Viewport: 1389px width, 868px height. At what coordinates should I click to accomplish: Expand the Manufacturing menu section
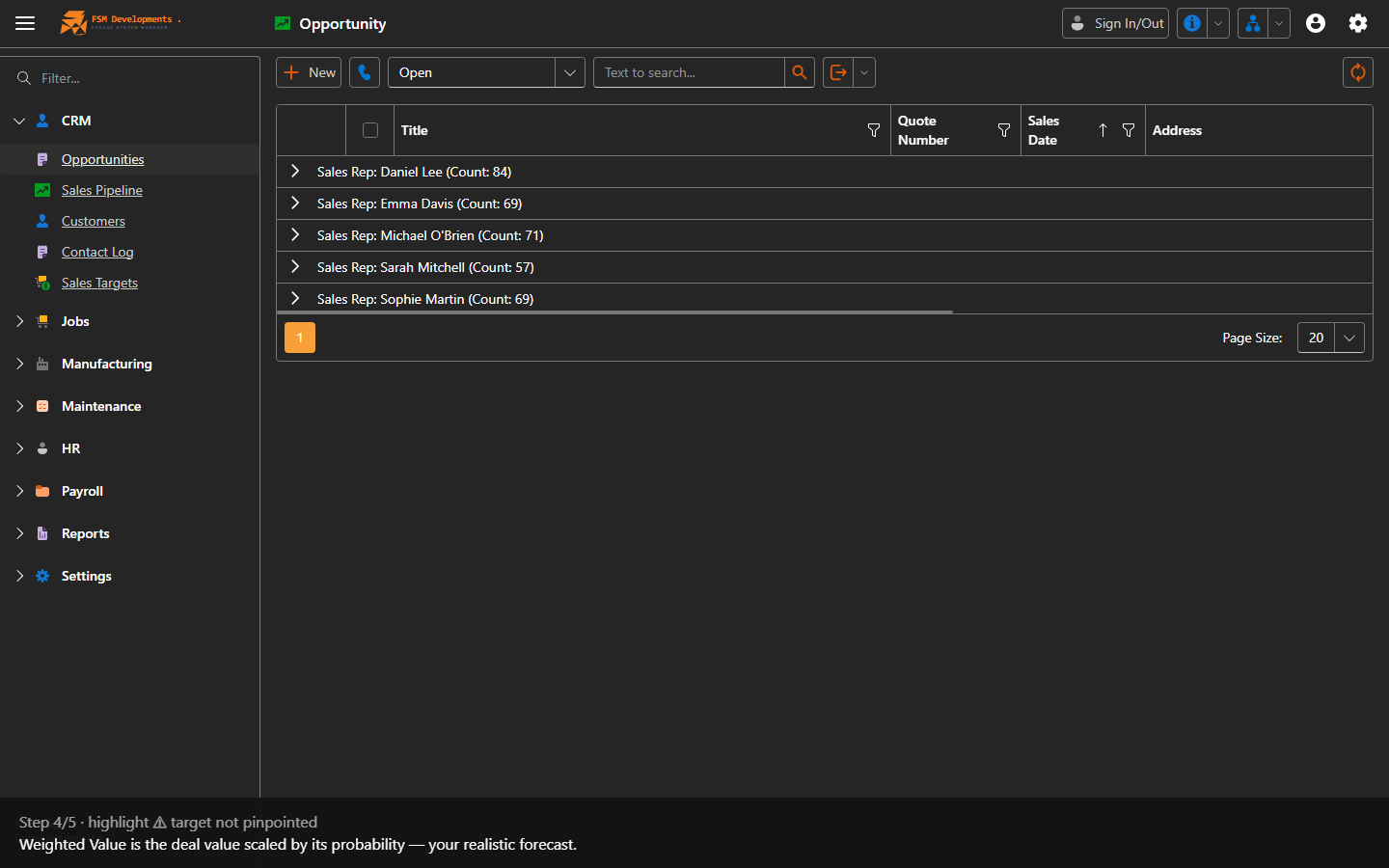click(x=106, y=364)
